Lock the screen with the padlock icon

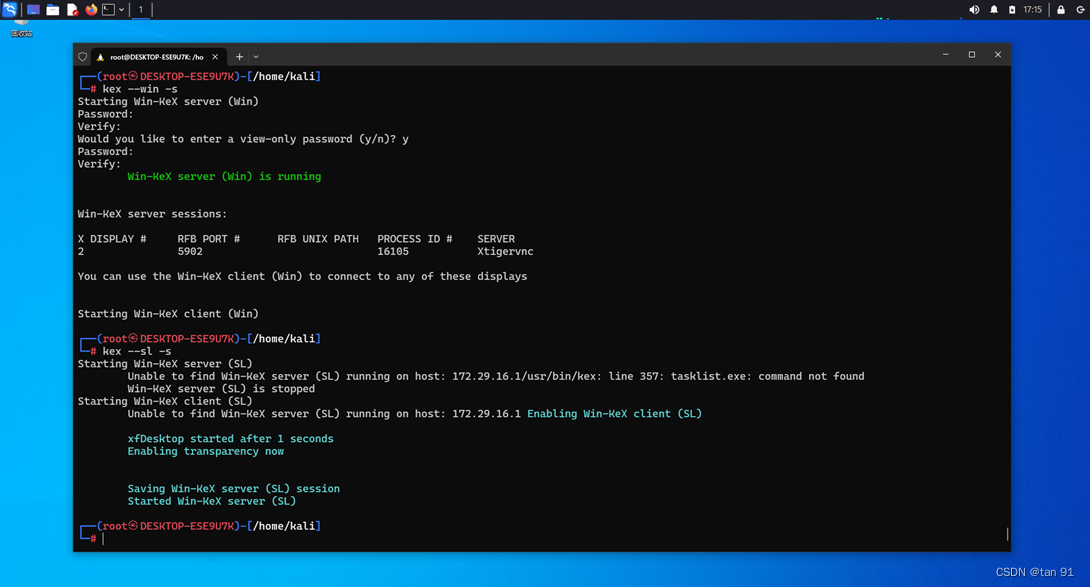(1061, 10)
